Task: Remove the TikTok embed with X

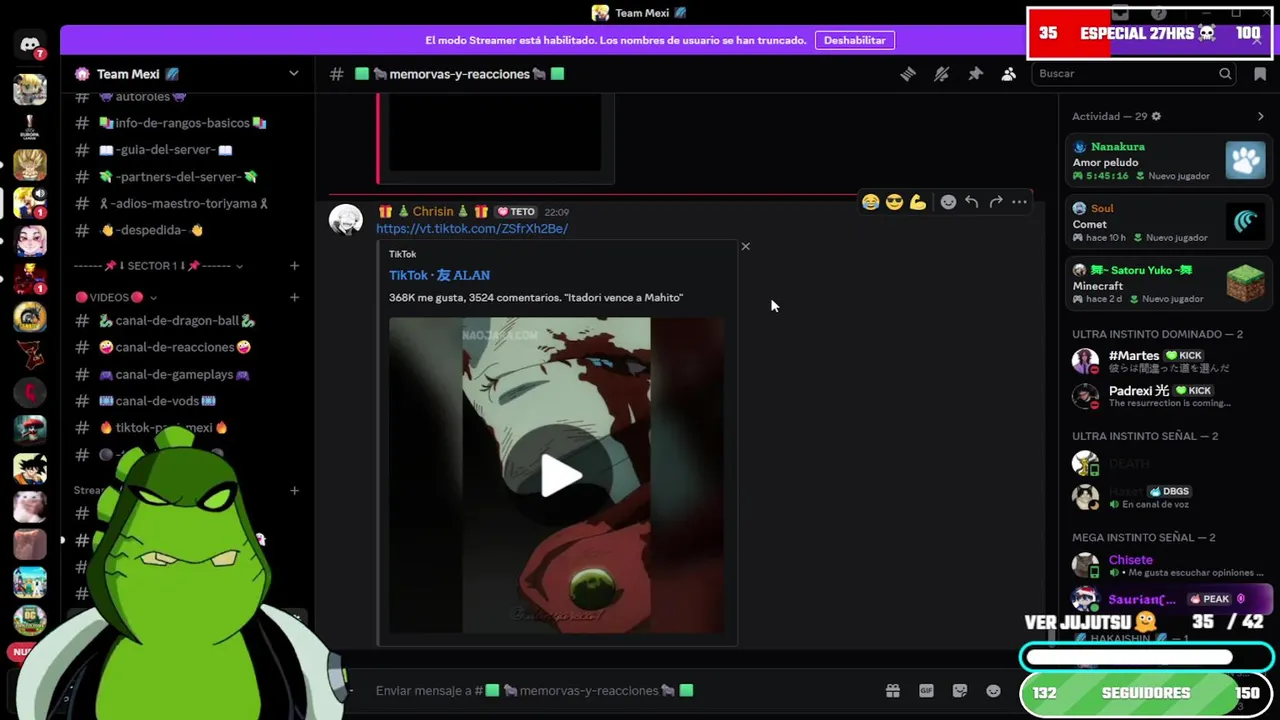Action: pyautogui.click(x=745, y=246)
